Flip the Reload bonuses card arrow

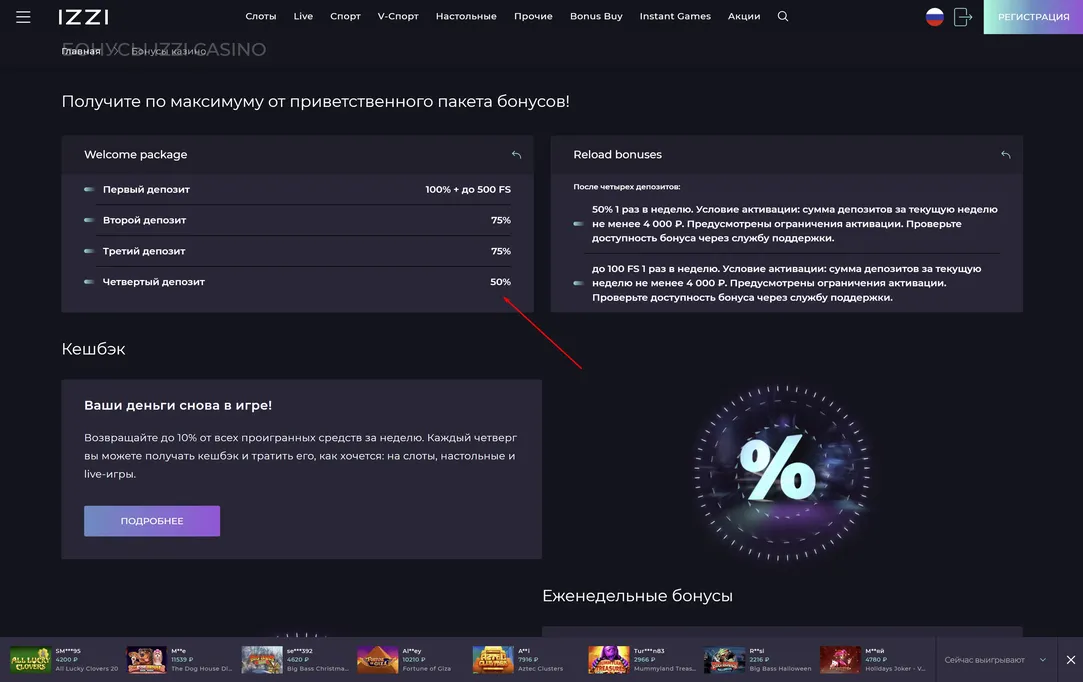point(1005,155)
